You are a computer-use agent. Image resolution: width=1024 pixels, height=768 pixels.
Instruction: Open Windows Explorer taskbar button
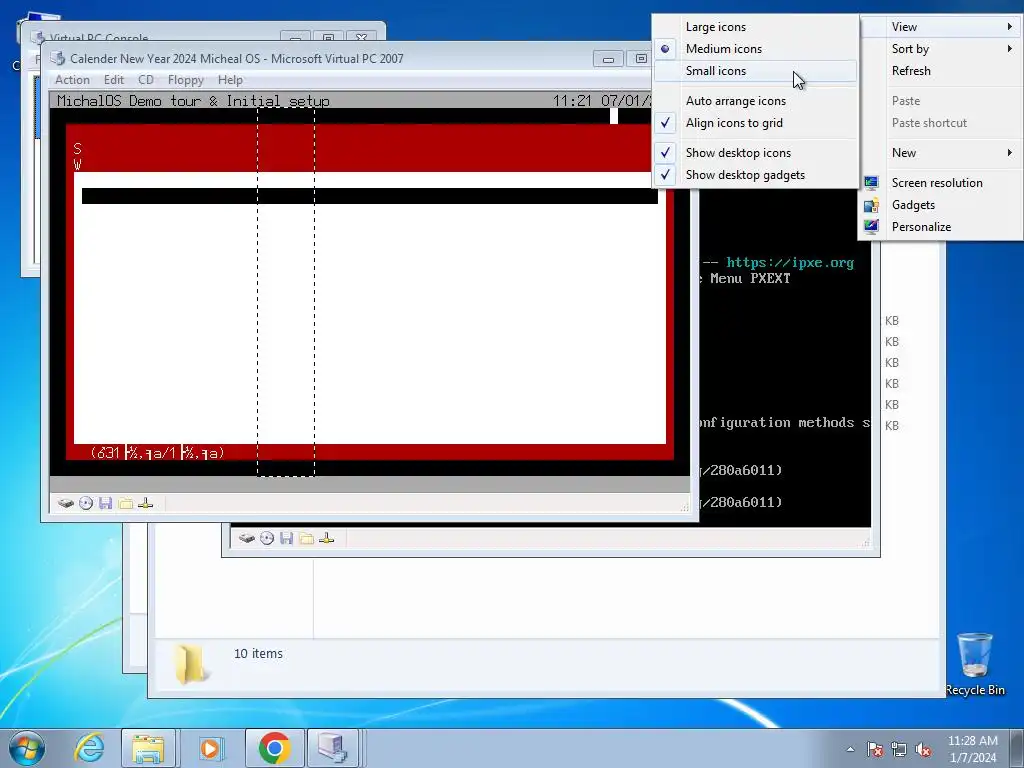pyautogui.click(x=148, y=748)
